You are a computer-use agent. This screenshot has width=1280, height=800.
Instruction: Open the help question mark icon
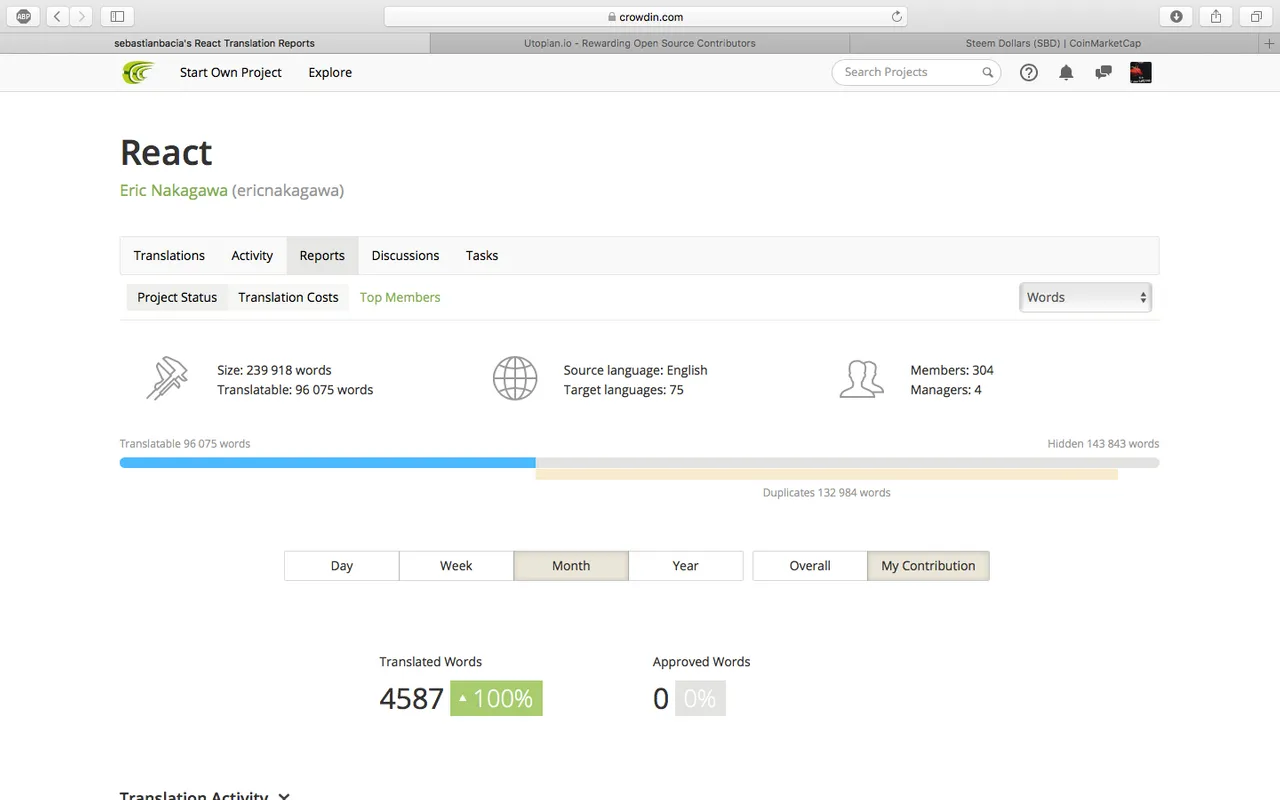tap(1029, 72)
